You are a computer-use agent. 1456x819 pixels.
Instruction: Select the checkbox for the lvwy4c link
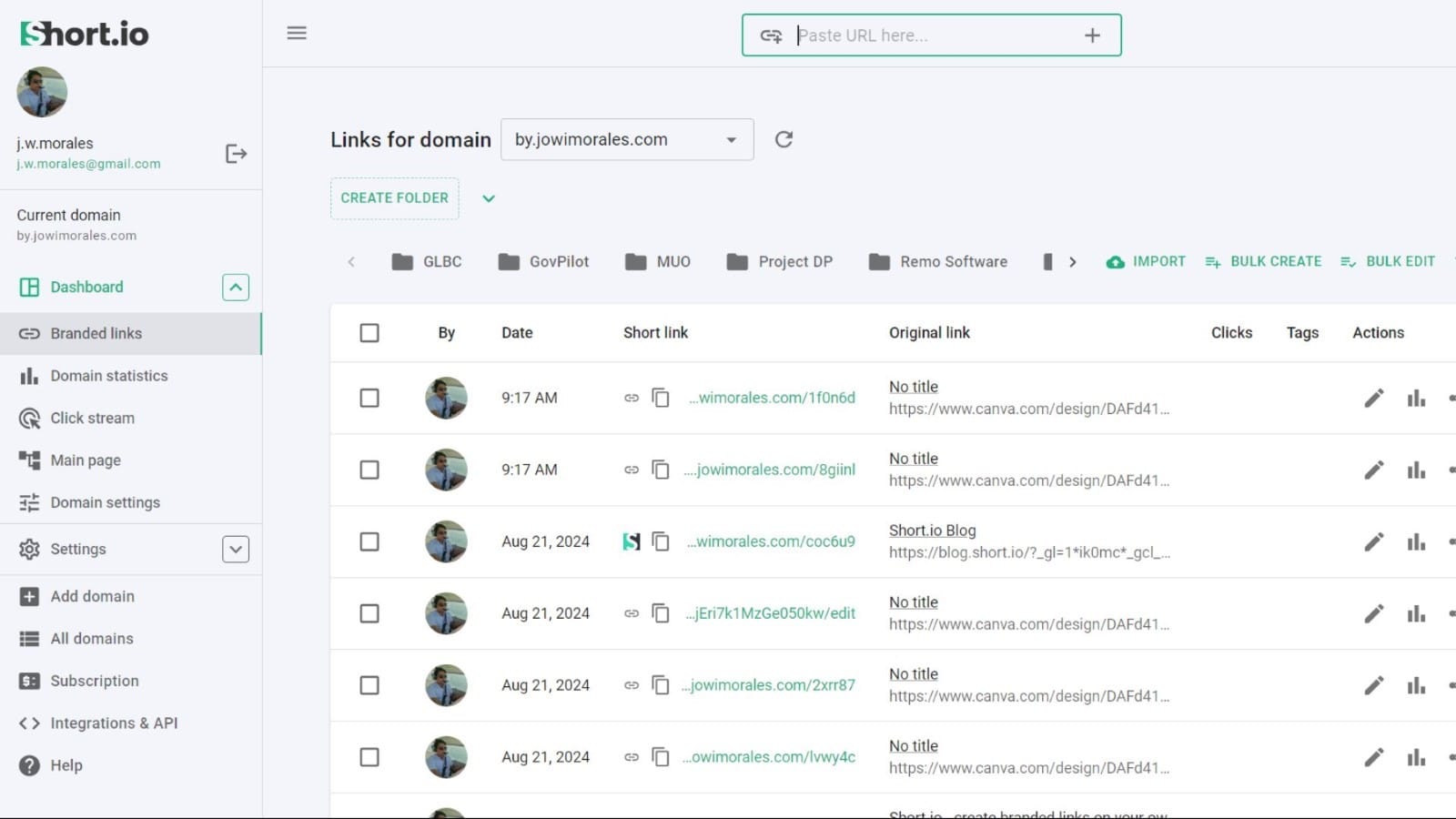[x=369, y=757]
